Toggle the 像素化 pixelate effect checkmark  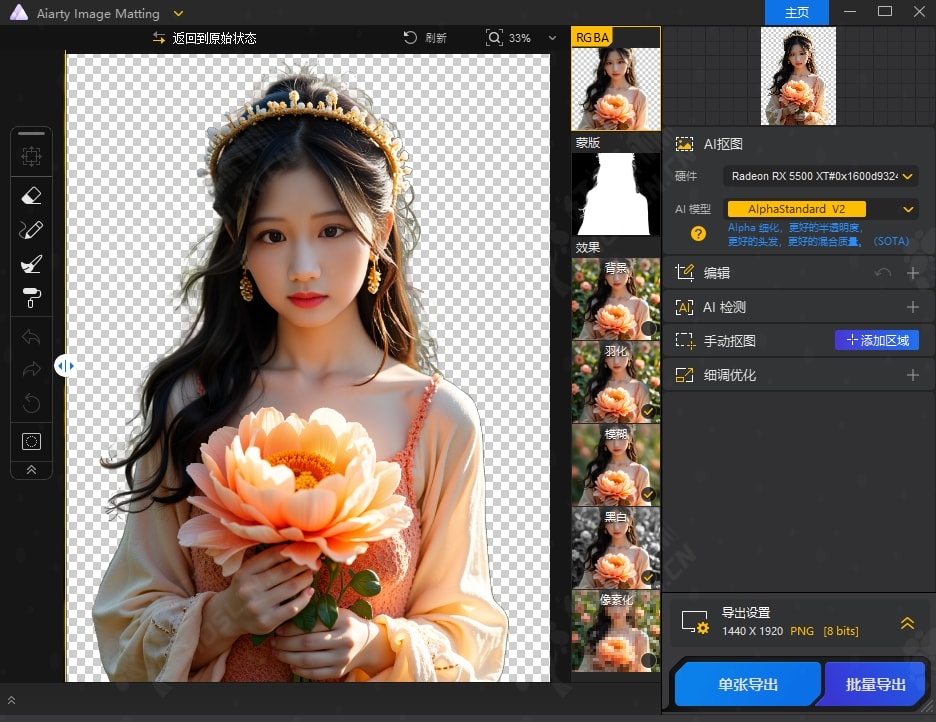pos(648,660)
